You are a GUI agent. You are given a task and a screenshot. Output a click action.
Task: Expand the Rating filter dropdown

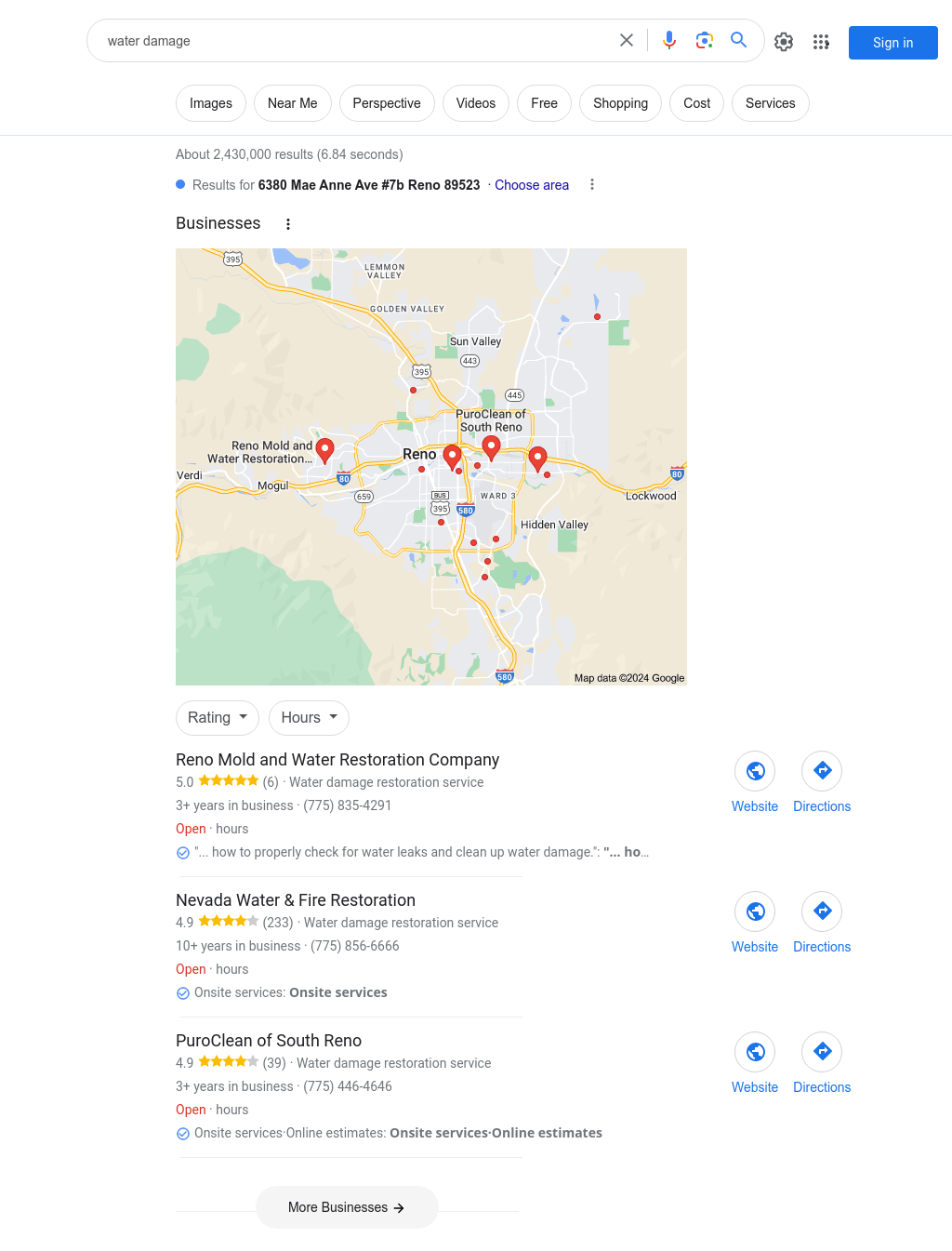(218, 718)
